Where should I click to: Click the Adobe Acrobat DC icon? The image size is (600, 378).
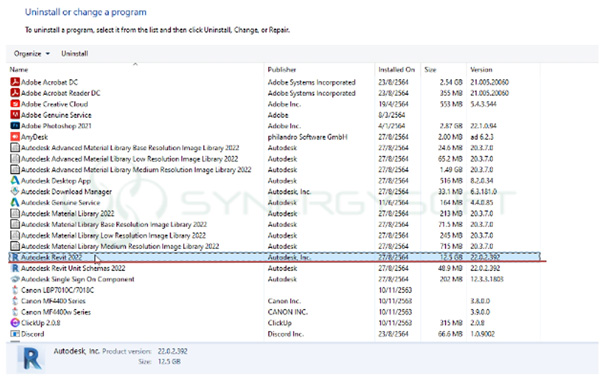[x=15, y=82]
